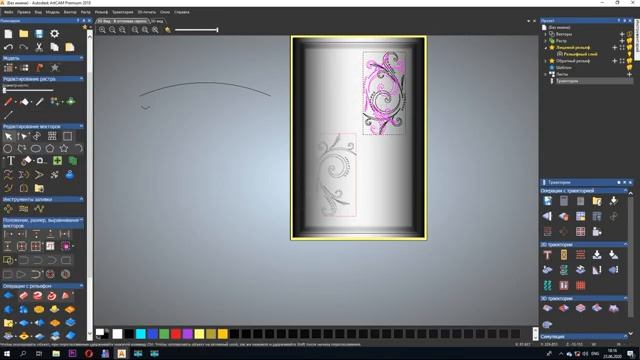The width and height of the screenshot is (640, 360).
Task: Pick the cyan color swatch
Action: (x=141, y=334)
